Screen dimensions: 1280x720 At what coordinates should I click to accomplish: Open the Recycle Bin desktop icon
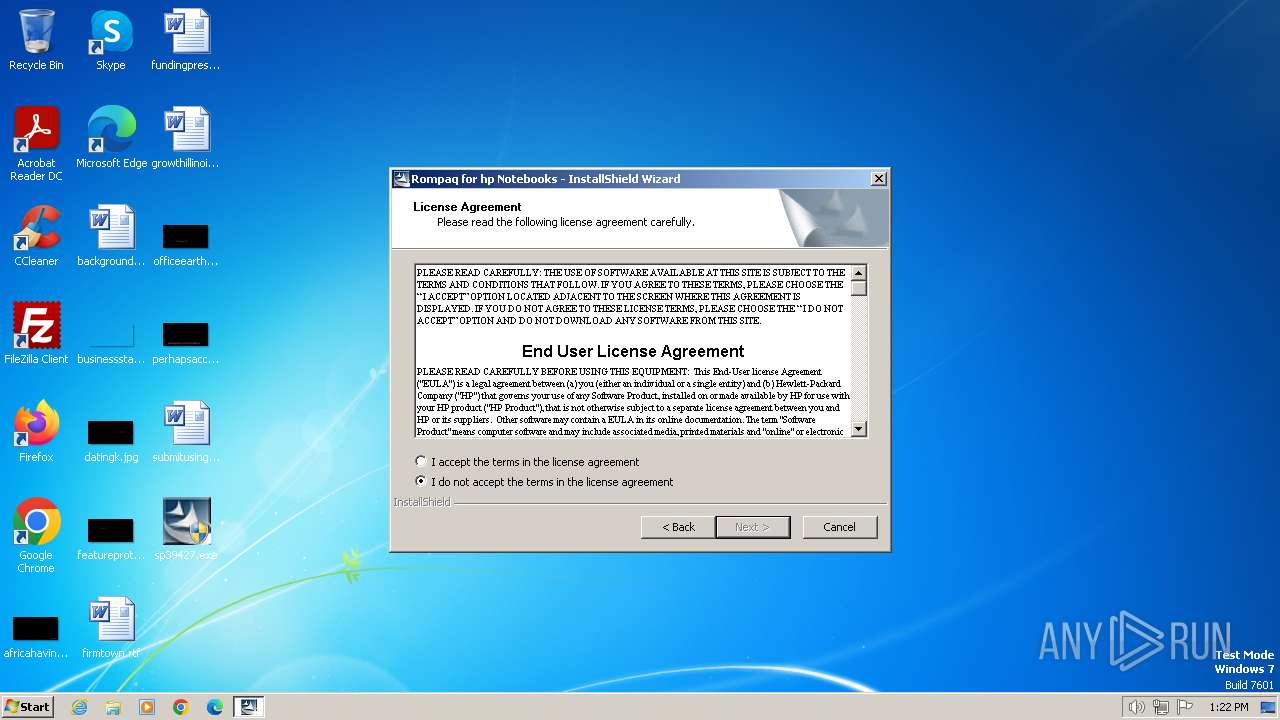(36, 40)
